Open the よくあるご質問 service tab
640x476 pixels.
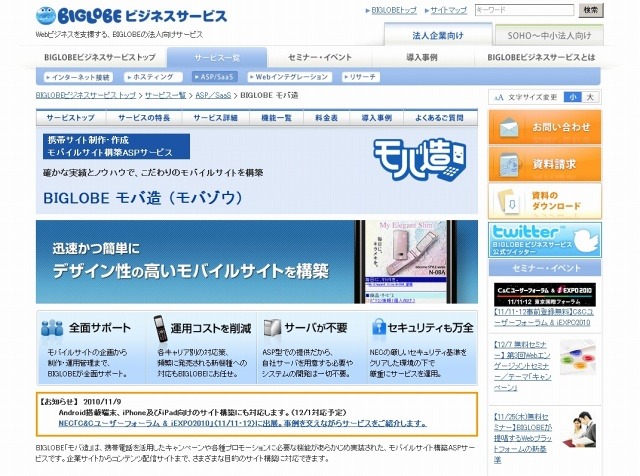(440, 118)
